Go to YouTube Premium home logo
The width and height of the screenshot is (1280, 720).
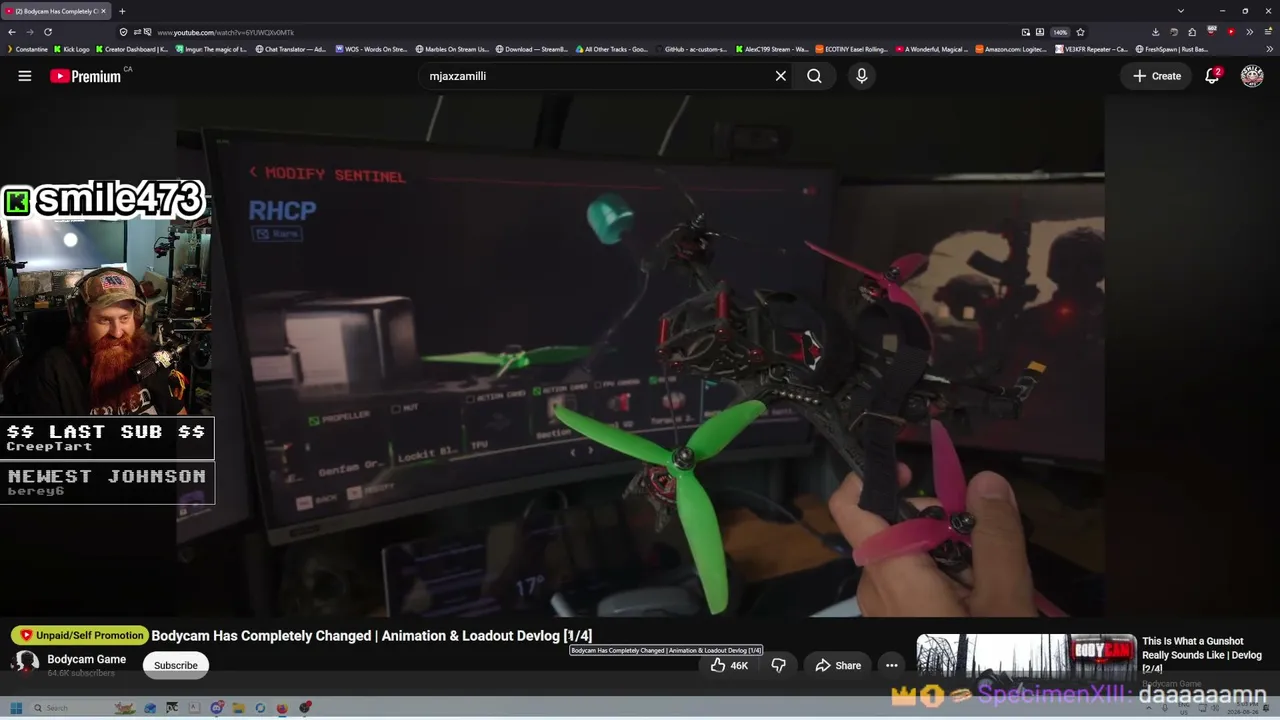click(x=86, y=76)
